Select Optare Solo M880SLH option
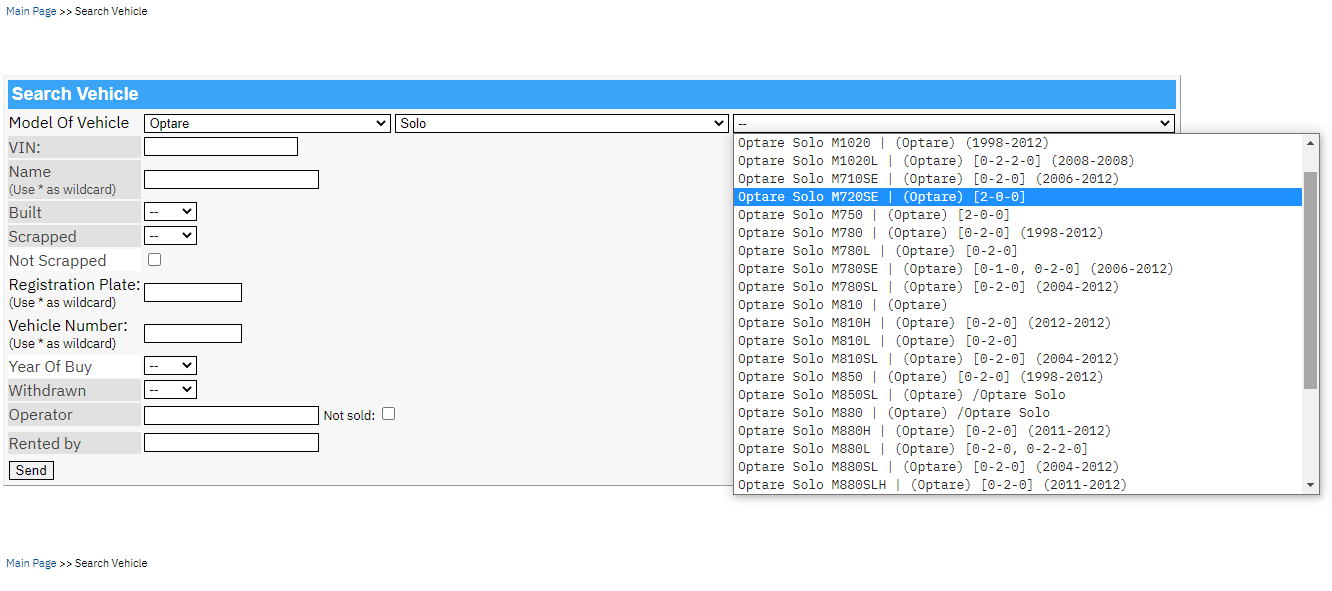The height and width of the screenshot is (591, 1332). point(1018,485)
